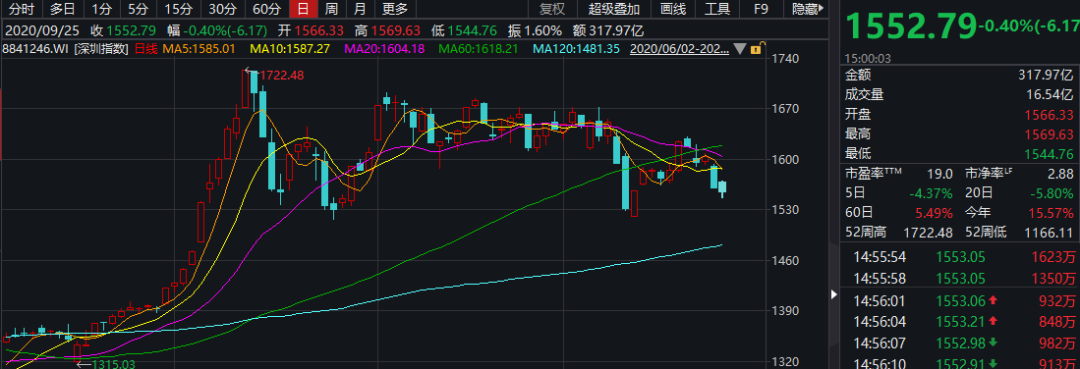Select the 14:56:04 trade row
The height and width of the screenshot is (369, 1080).
click(x=960, y=321)
